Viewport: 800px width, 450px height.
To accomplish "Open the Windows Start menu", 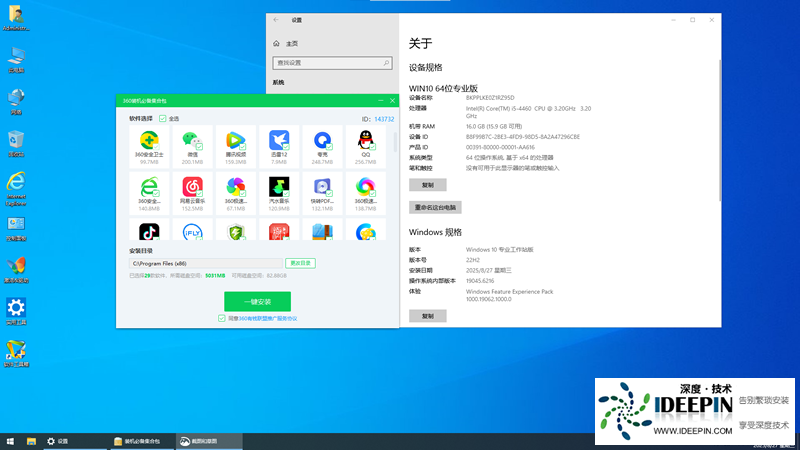I will (x=10, y=441).
